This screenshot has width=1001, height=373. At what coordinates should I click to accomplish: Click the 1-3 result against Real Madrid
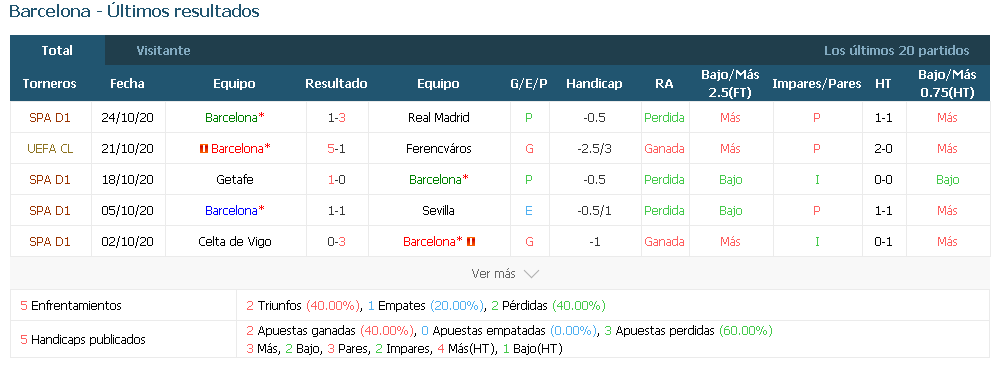[x=336, y=118]
